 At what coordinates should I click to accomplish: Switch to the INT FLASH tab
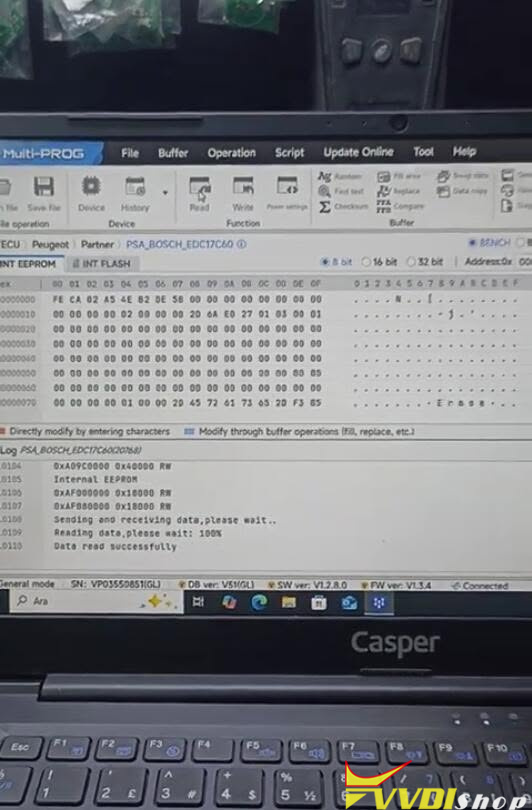click(101, 263)
